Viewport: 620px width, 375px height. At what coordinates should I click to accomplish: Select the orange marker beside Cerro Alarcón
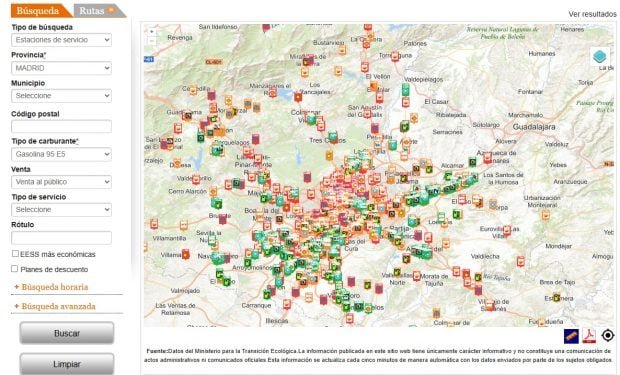coord(213,192)
